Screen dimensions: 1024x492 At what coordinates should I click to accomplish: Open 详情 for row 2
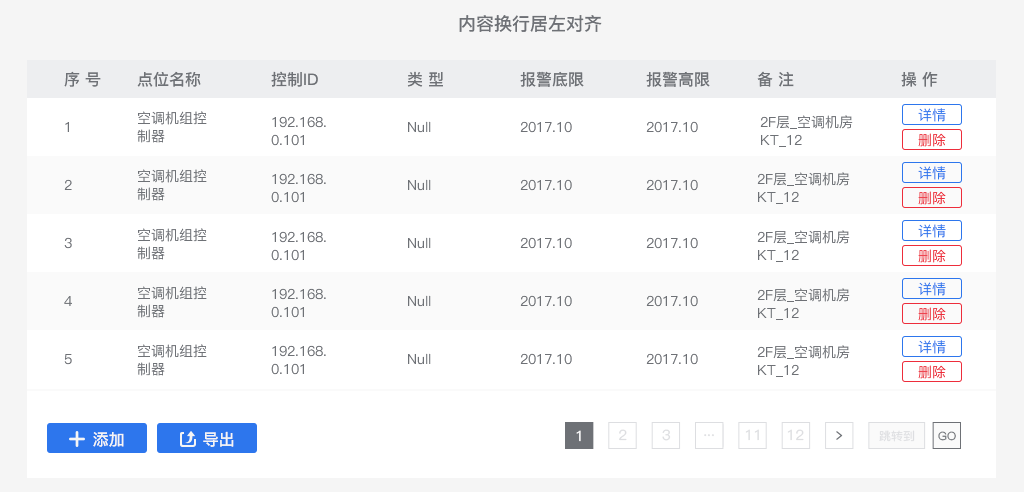pyautogui.click(x=932, y=173)
